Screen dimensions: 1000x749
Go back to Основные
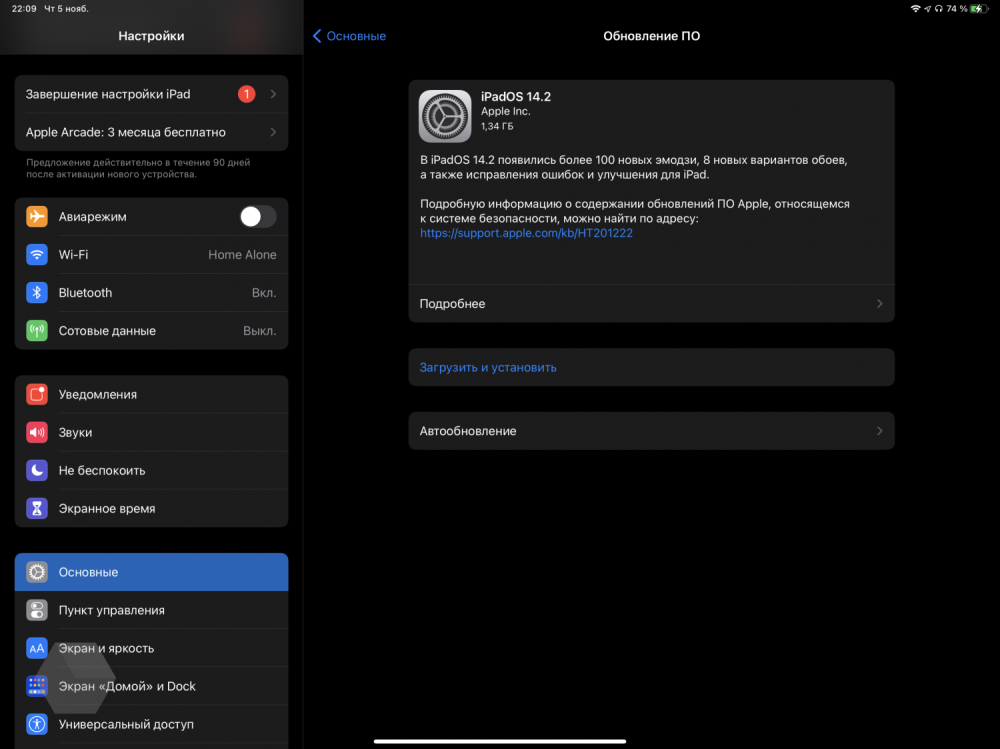(349, 36)
